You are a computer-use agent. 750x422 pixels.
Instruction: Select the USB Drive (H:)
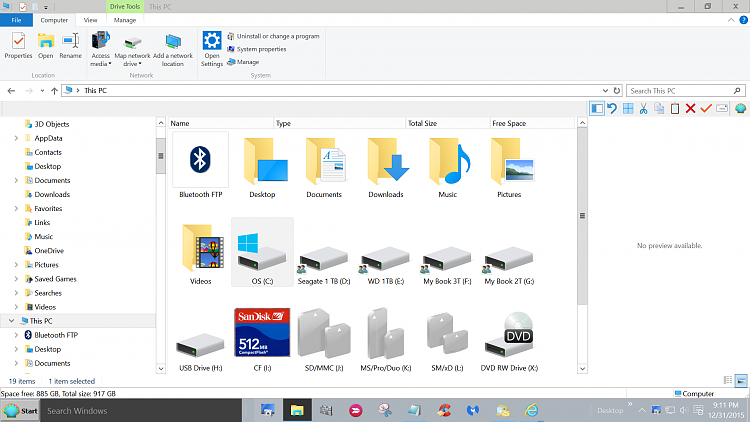(x=200, y=351)
